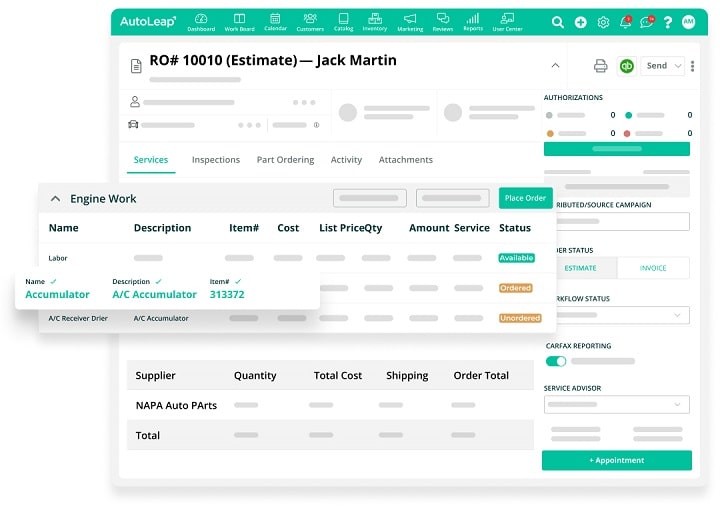Collapse the Engine Work section
Viewport: 720px width, 516px height.
tap(55, 199)
